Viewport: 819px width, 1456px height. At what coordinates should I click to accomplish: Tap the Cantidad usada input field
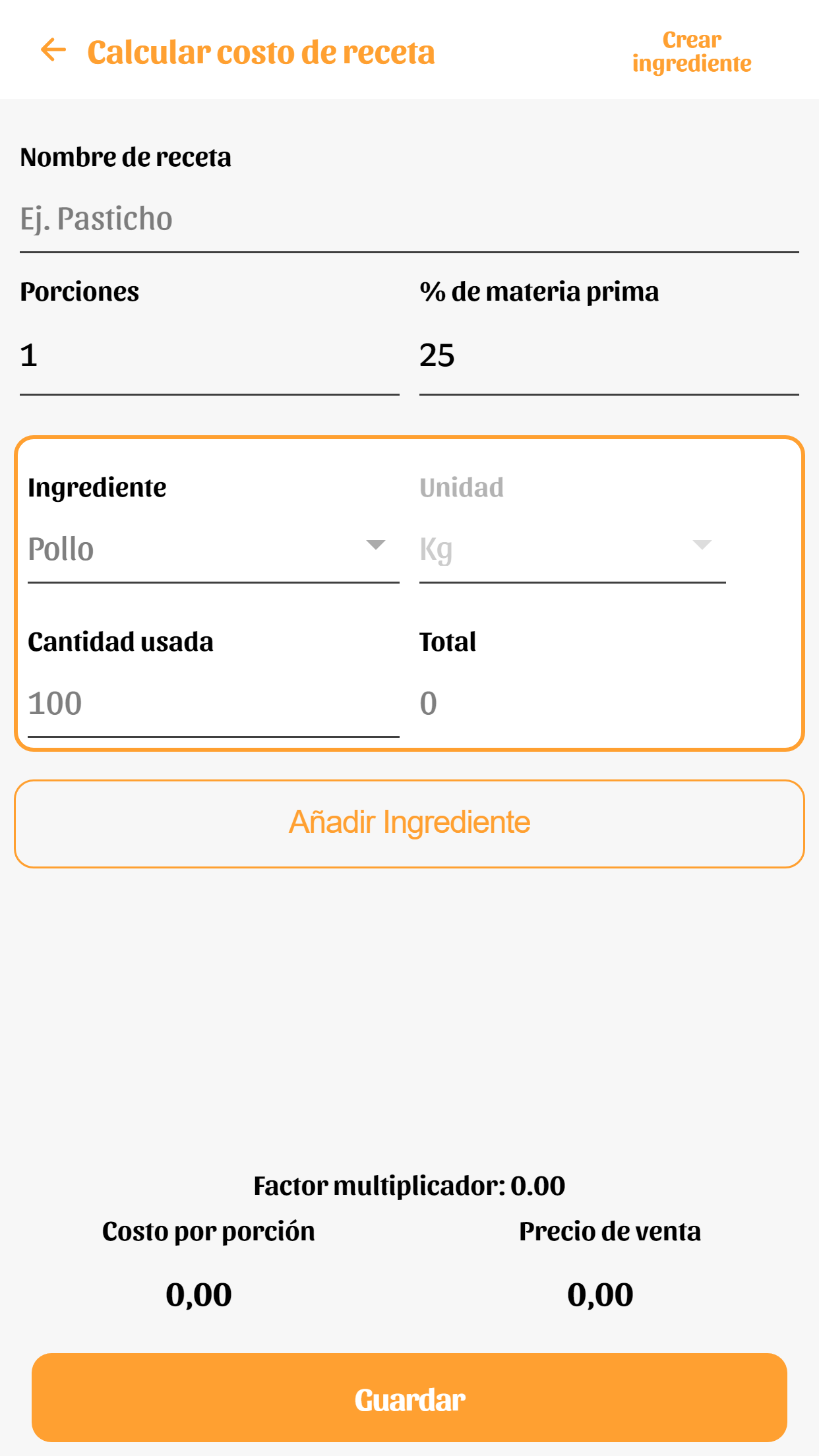(x=212, y=704)
